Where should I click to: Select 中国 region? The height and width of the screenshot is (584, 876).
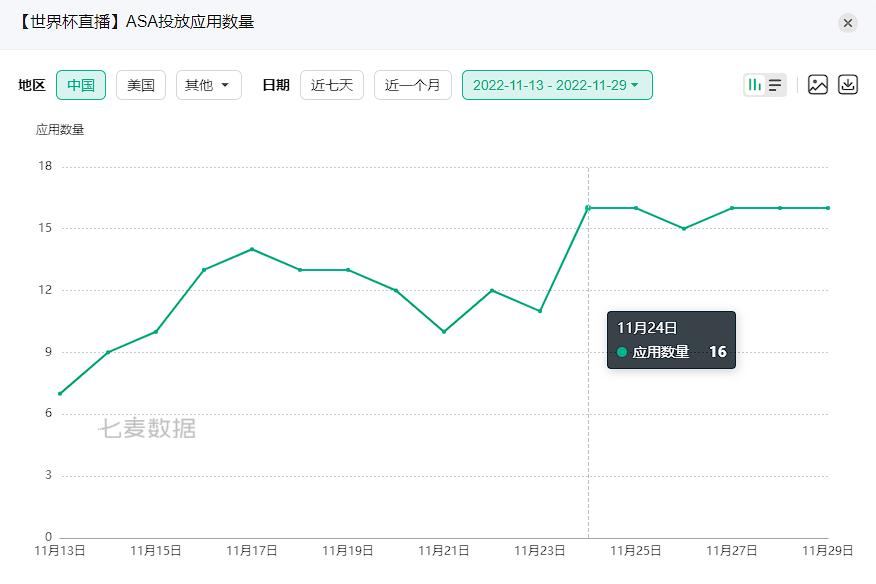[81, 85]
